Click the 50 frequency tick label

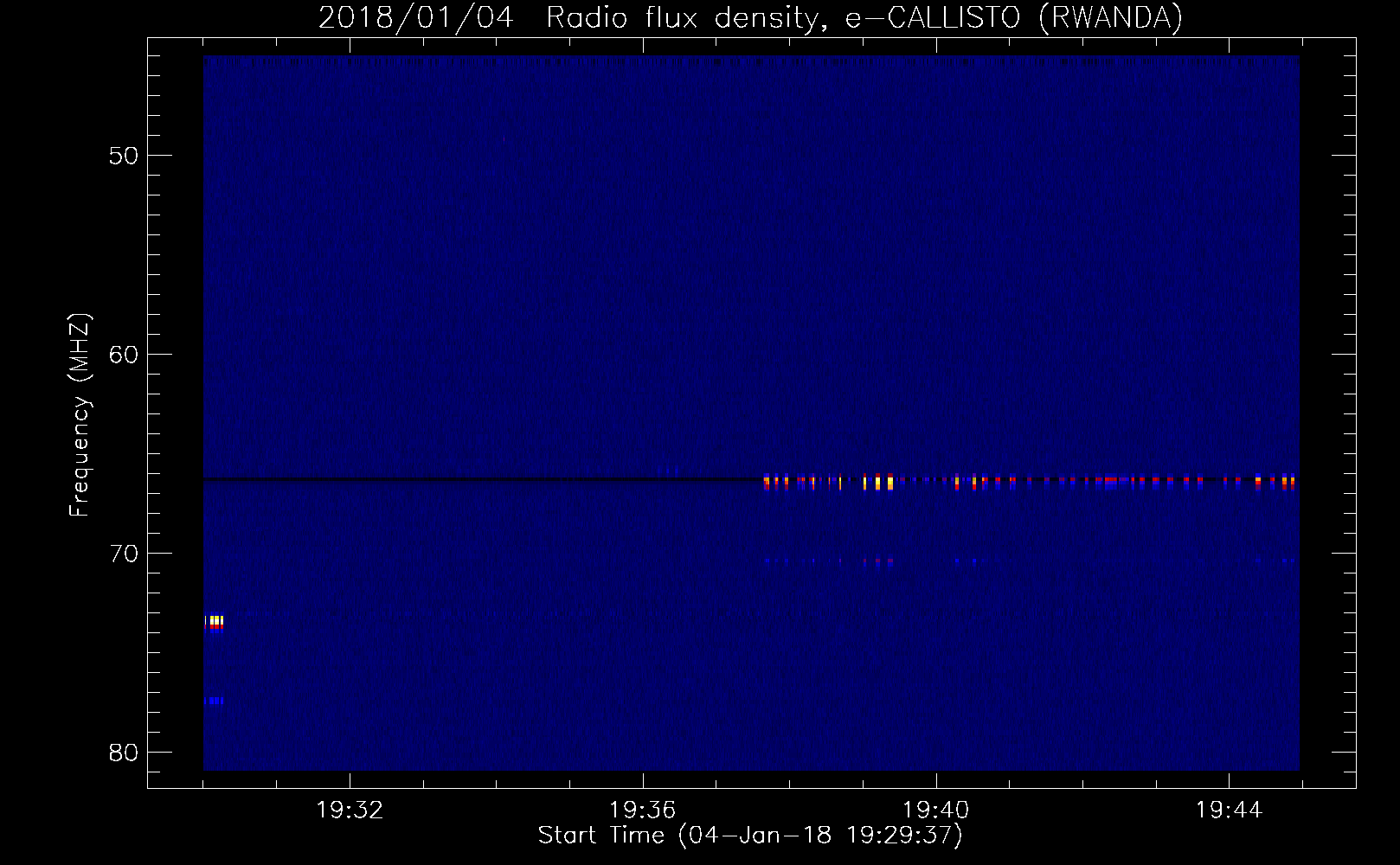coord(125,156)
